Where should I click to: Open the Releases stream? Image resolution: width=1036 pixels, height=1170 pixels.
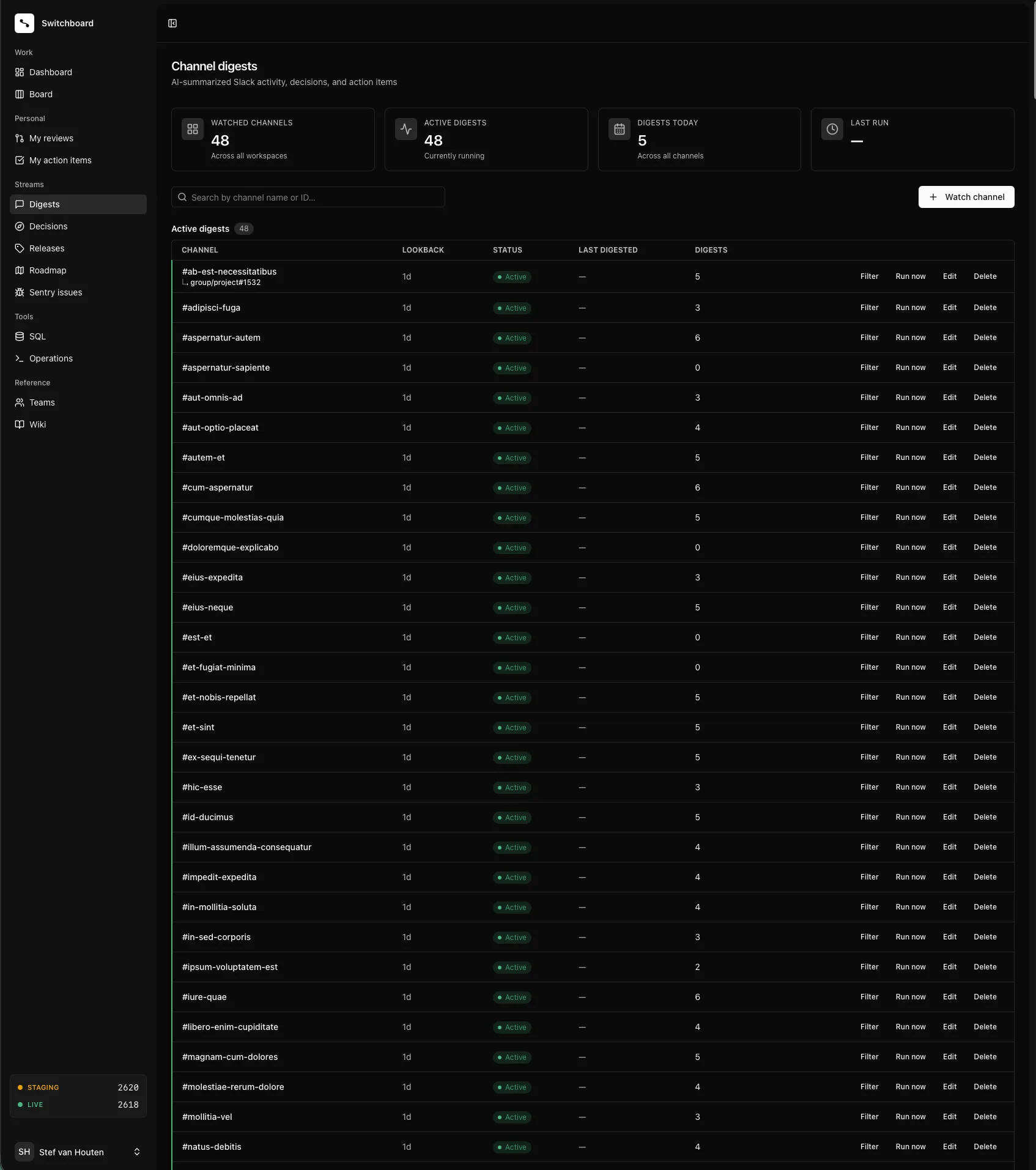coord(78,248)
